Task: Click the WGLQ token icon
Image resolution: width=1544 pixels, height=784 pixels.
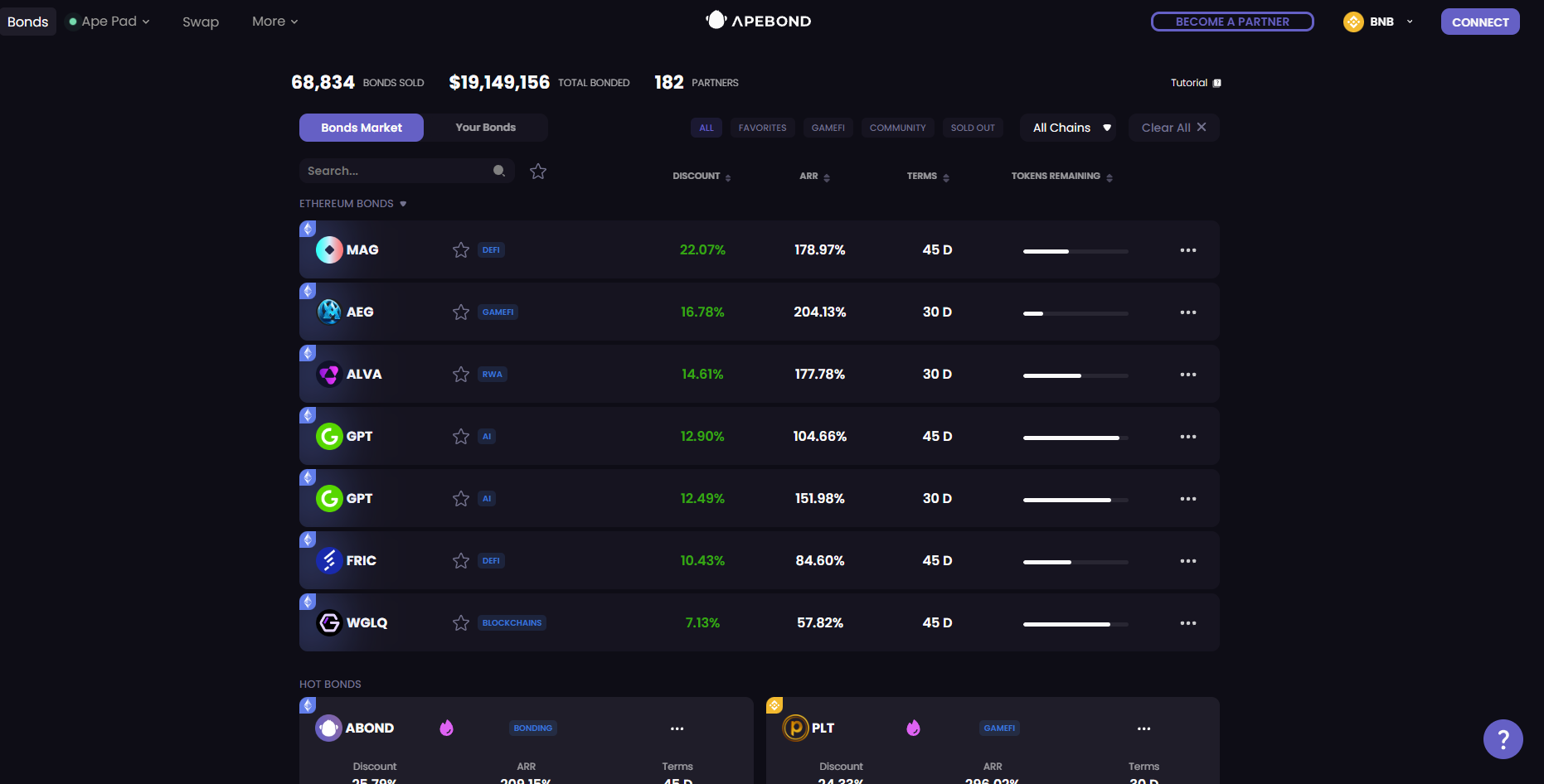Action: (x=329, y=622)
